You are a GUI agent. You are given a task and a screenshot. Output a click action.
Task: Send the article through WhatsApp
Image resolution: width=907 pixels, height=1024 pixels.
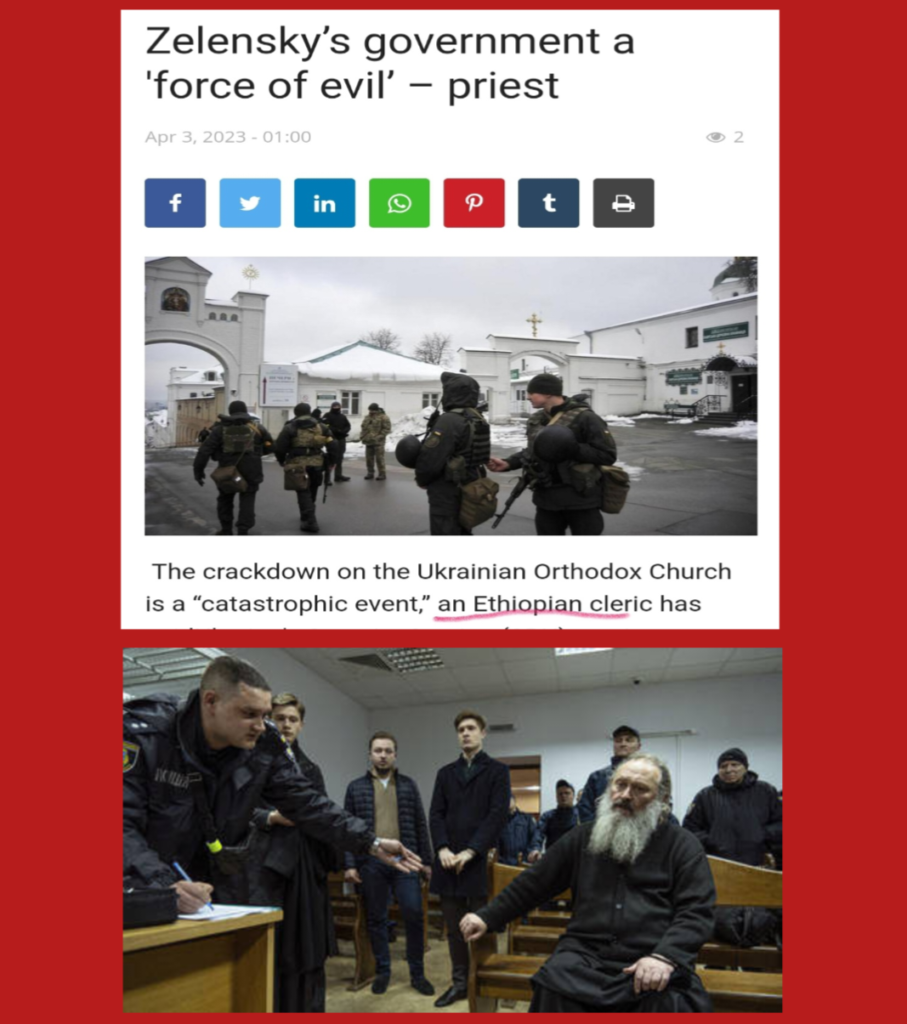click(399, 202)
